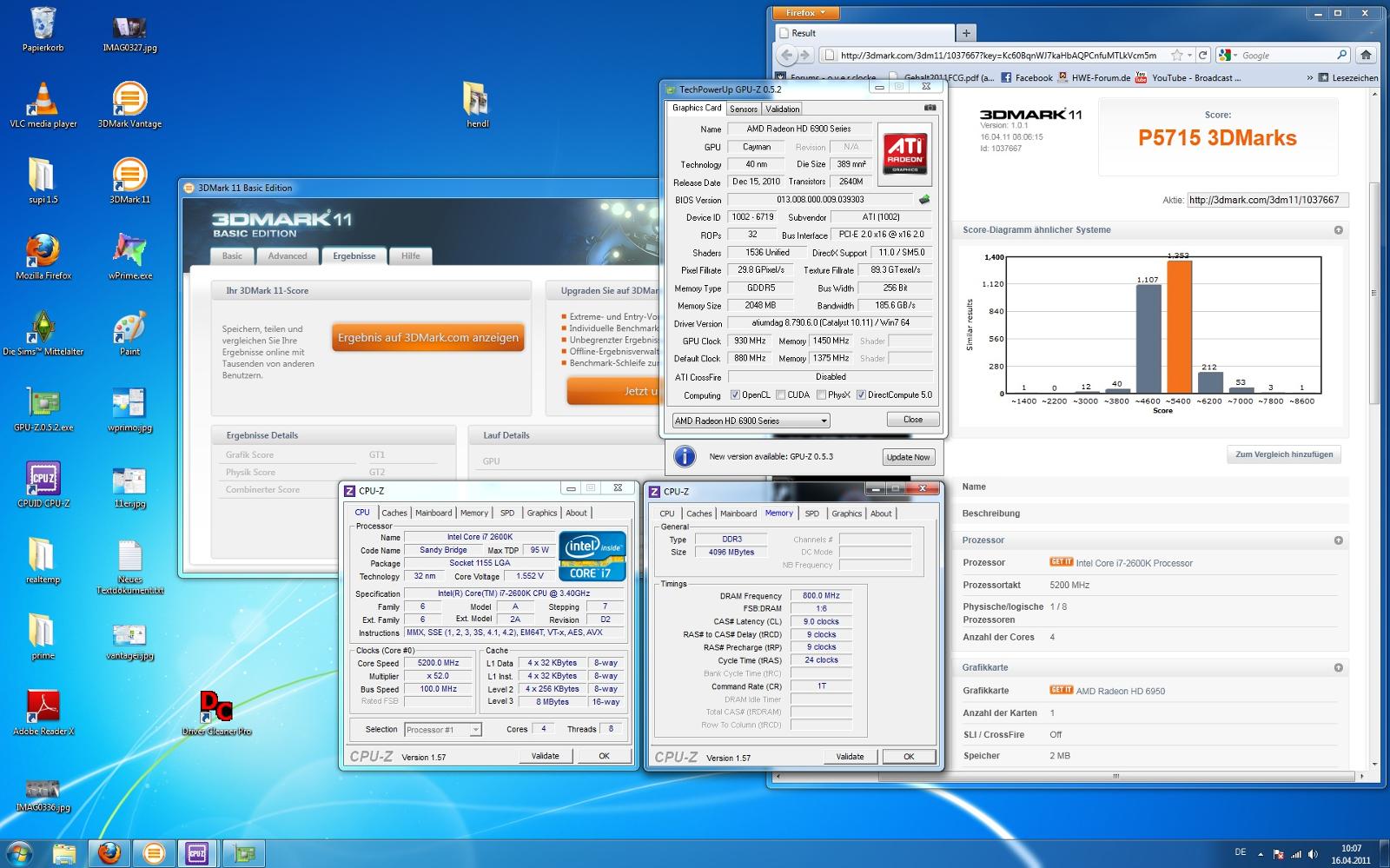The width and height of the screenshot is (1390, 868).
Task: Open Google search engine dropdown
Action: coord(1228,55)
